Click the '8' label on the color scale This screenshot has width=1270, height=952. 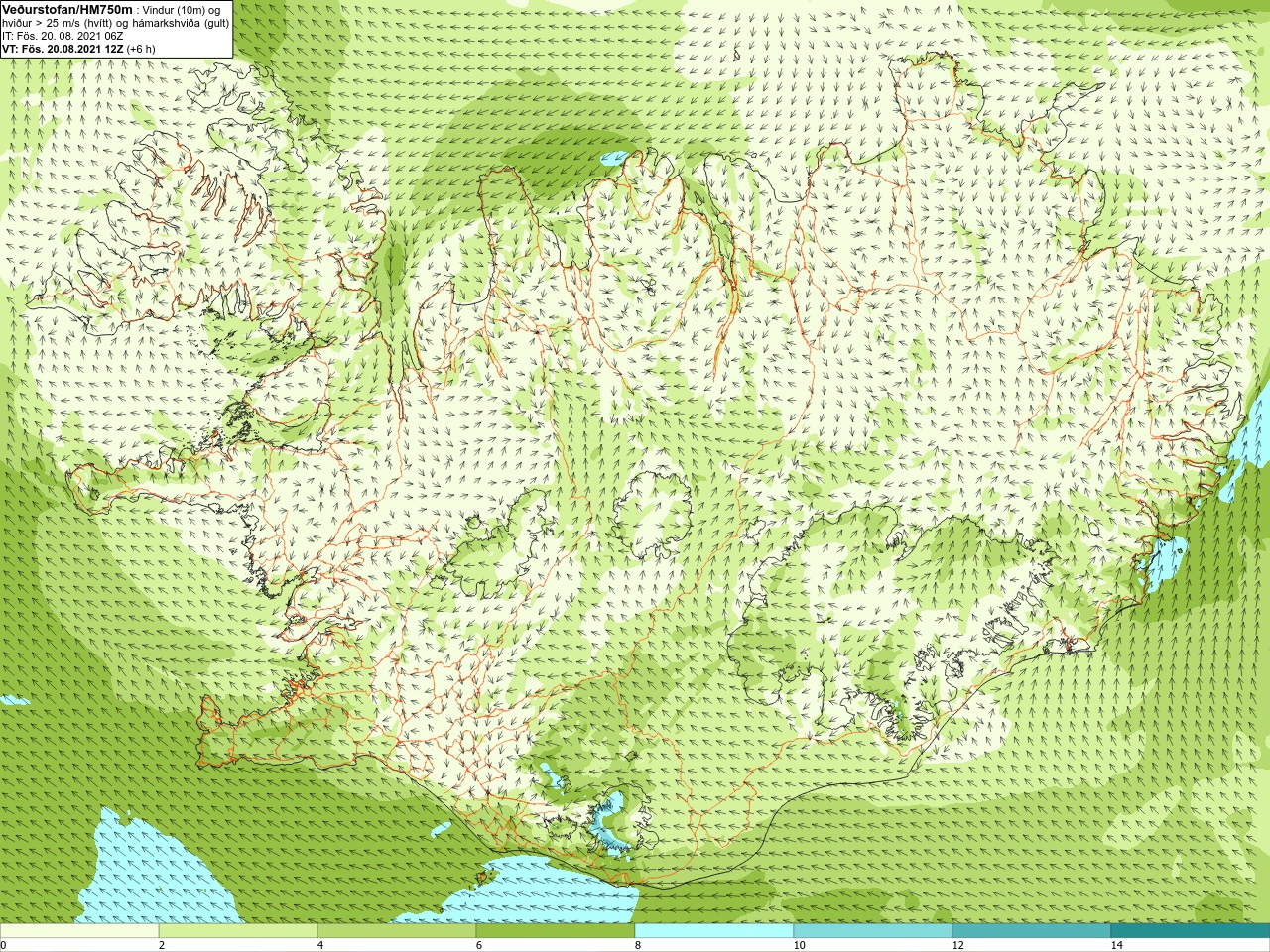point(638,945)
